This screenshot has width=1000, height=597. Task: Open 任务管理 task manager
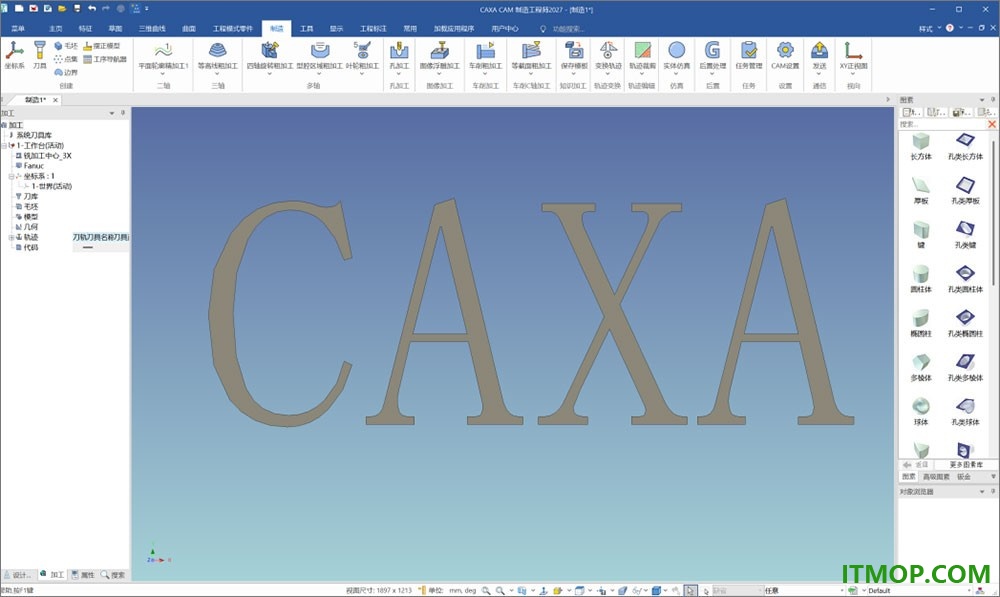point(749,55)
